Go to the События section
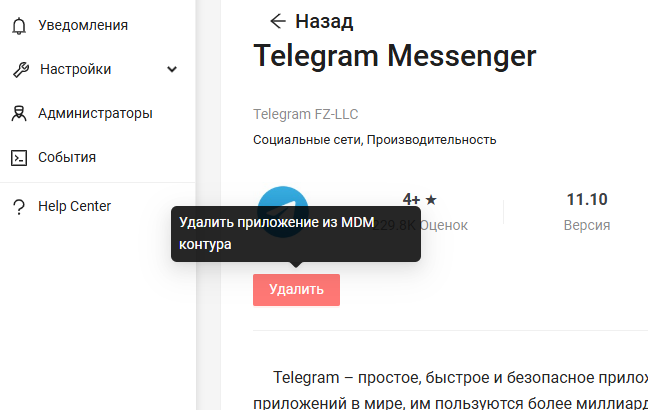This screenshot has height=410, width=648. click(x=67, y=157)
